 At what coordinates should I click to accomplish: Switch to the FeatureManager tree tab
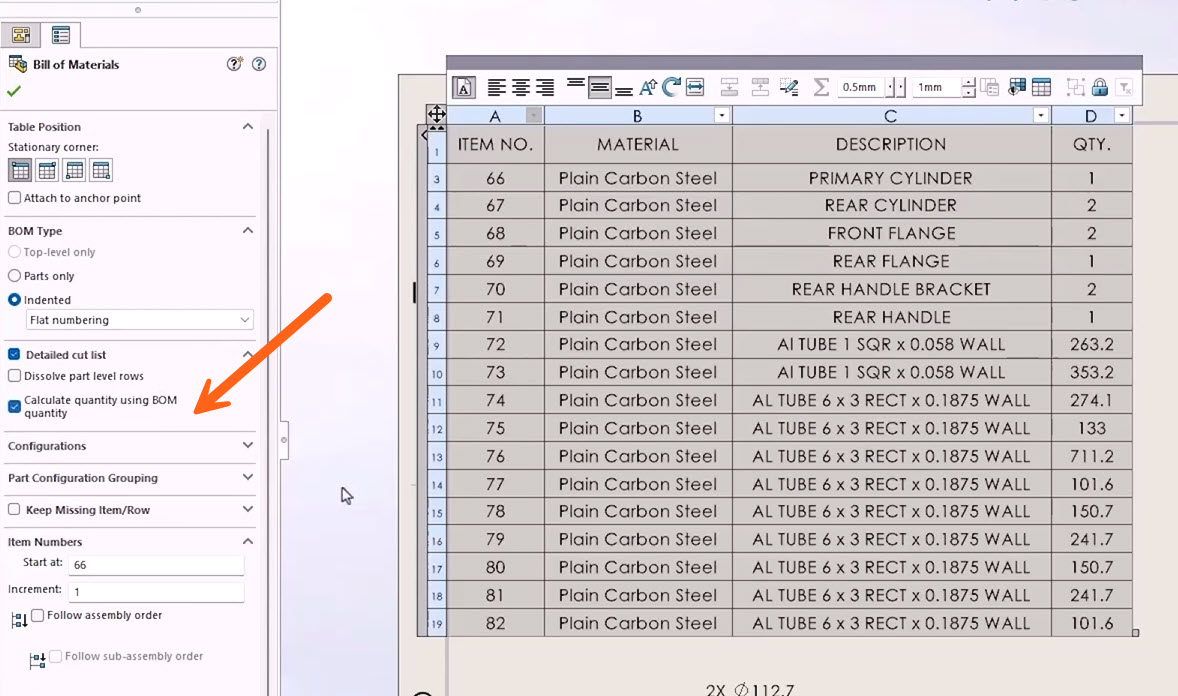click(x=20, y=35)
